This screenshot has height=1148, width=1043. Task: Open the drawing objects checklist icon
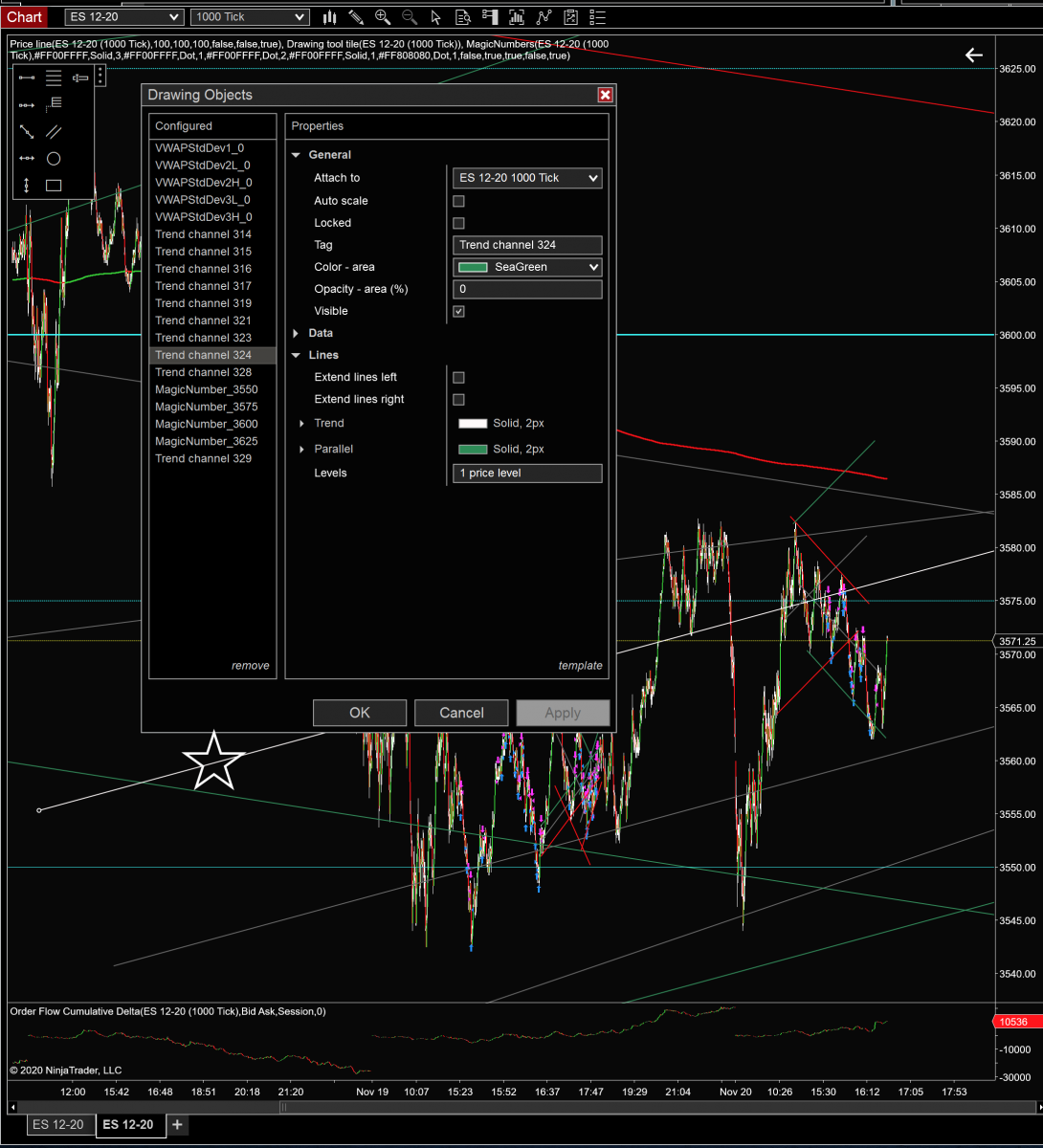coord(571,16)
